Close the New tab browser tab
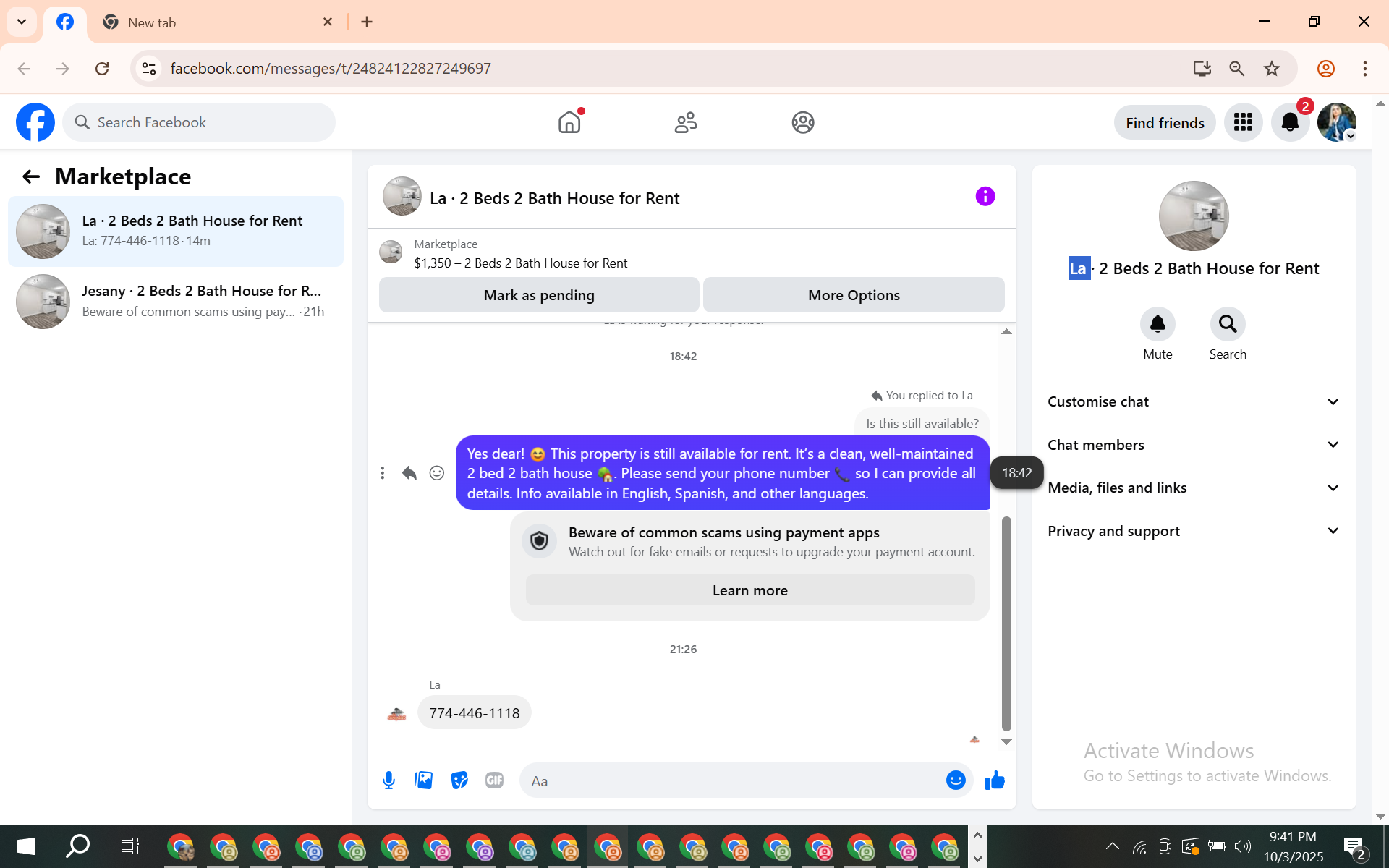Image resolution: width=1389 pixels, height=868 pixels. (x=328, y=22)
